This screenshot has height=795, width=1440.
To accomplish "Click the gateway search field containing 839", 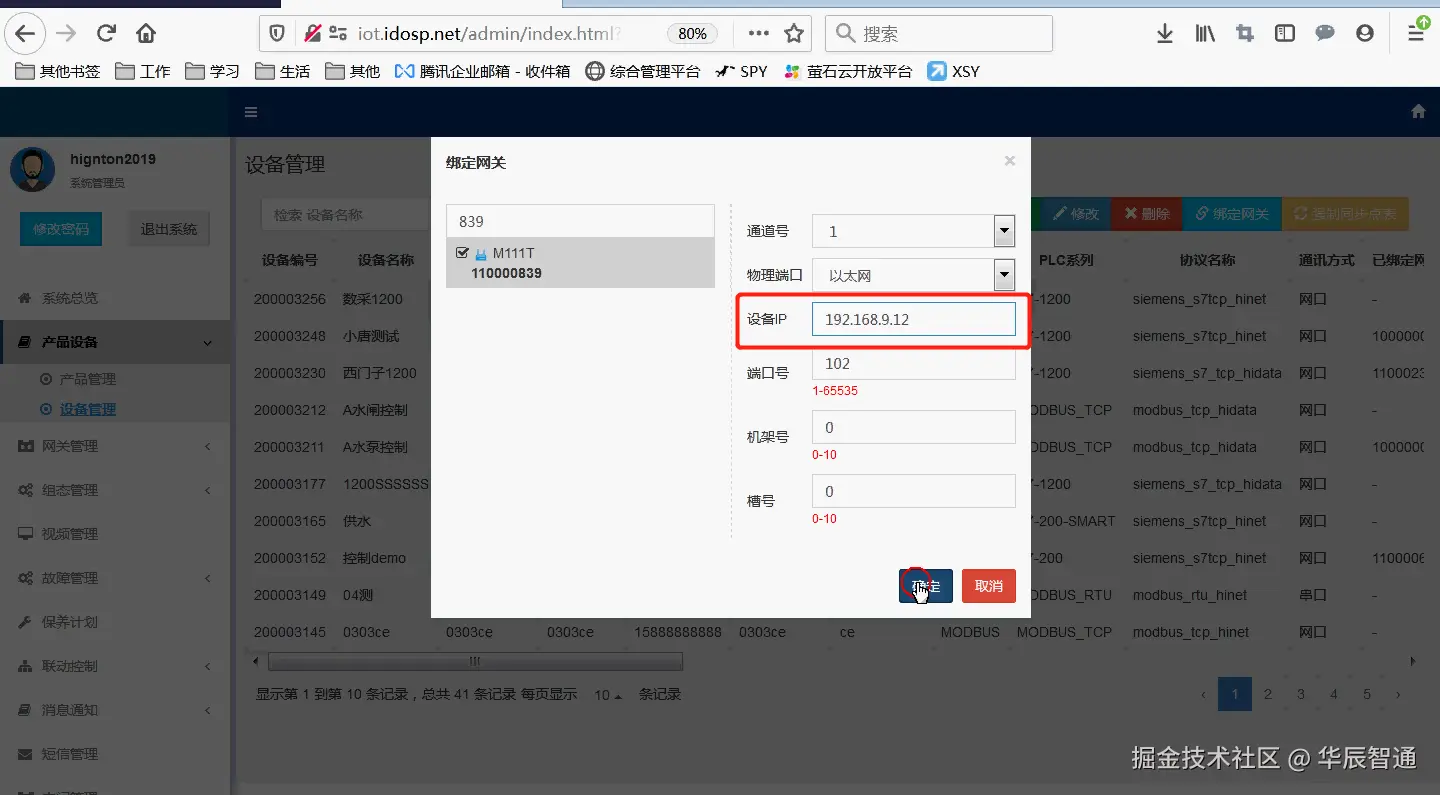I will [580, 221].
